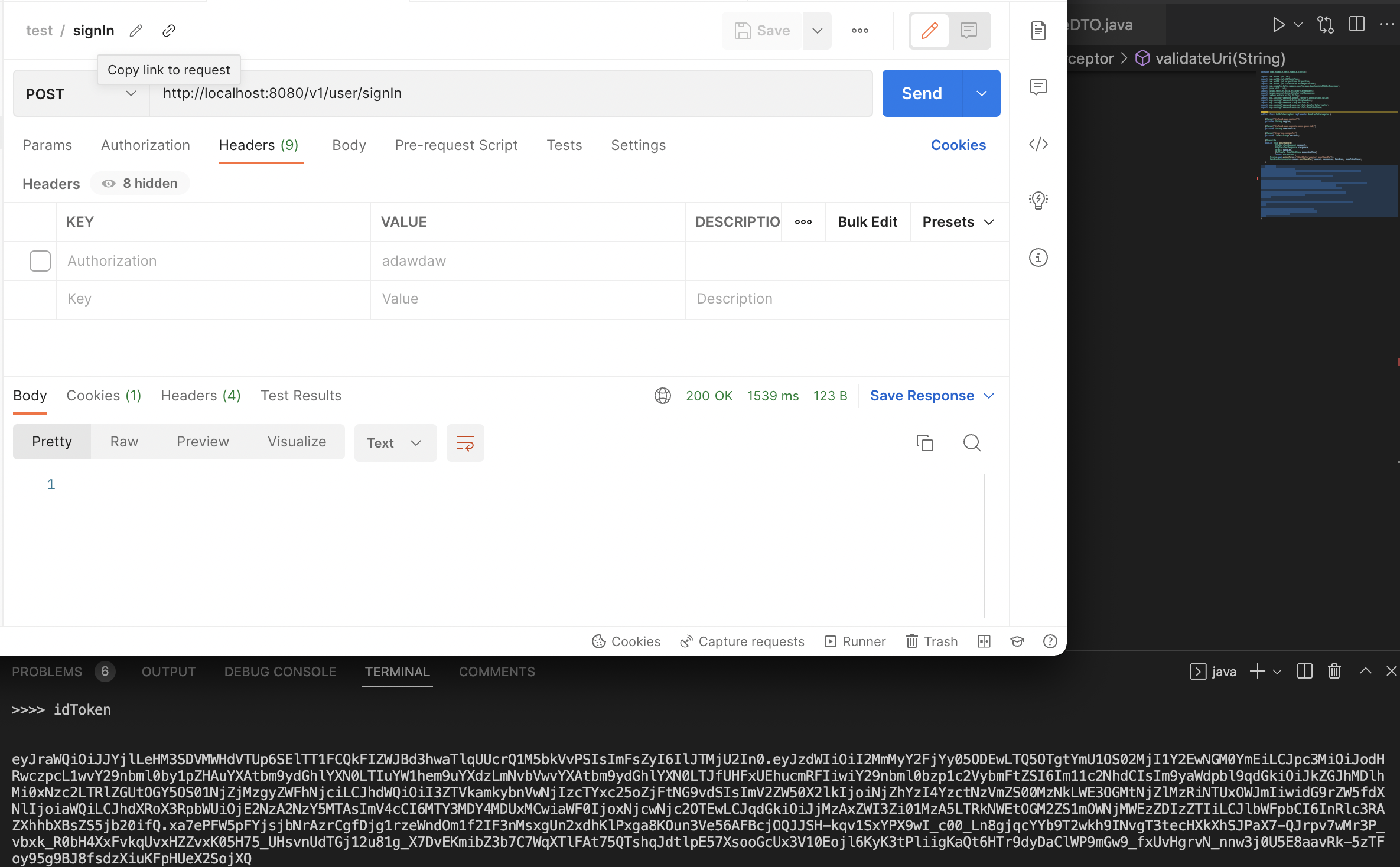This screenshot has height=867, width=1400.
Task: Click the request URL field
Action: pyautogui.click(x=511, y=93)
